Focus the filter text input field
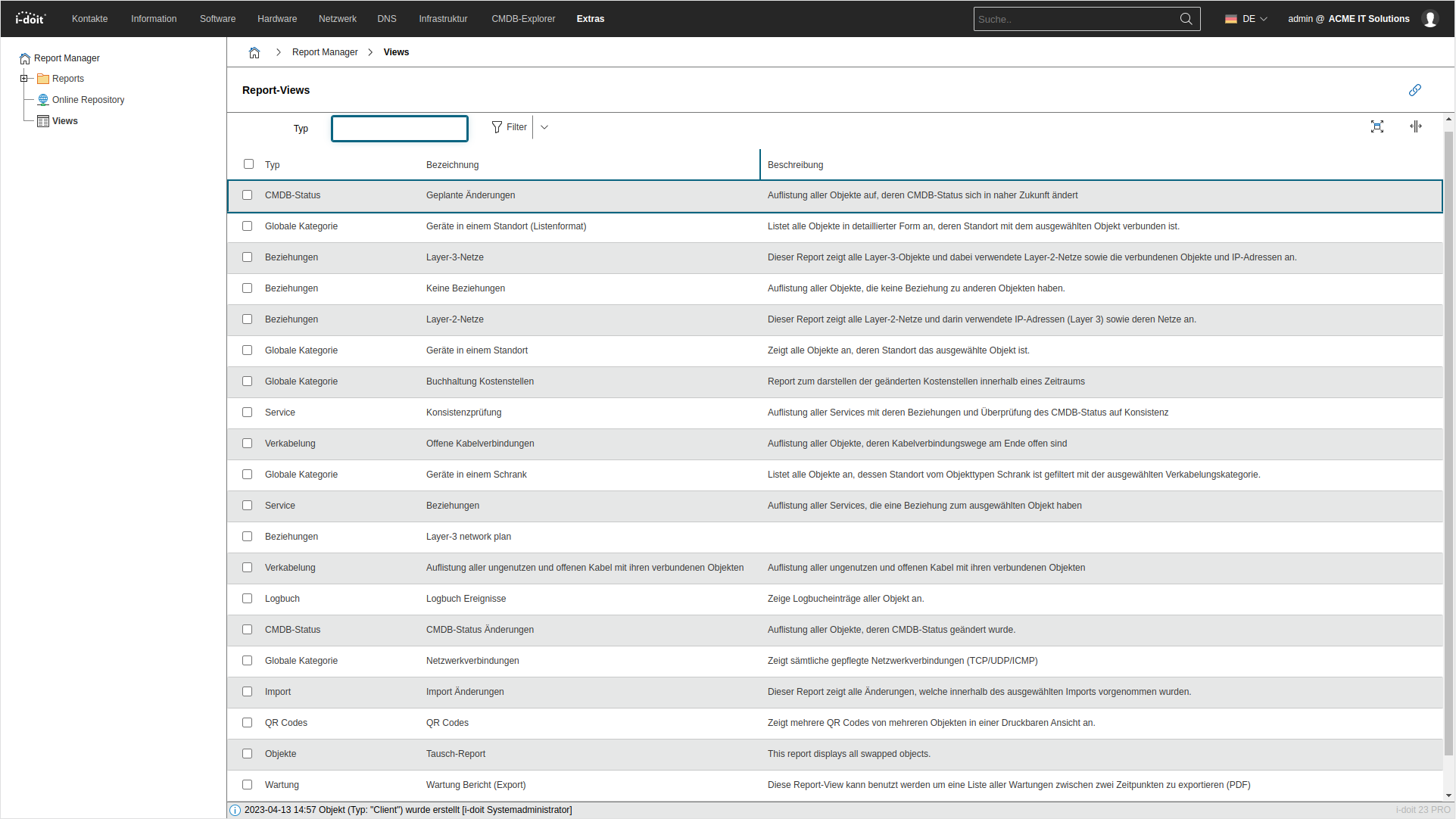1456x819 pixels. tap(400, 129)
